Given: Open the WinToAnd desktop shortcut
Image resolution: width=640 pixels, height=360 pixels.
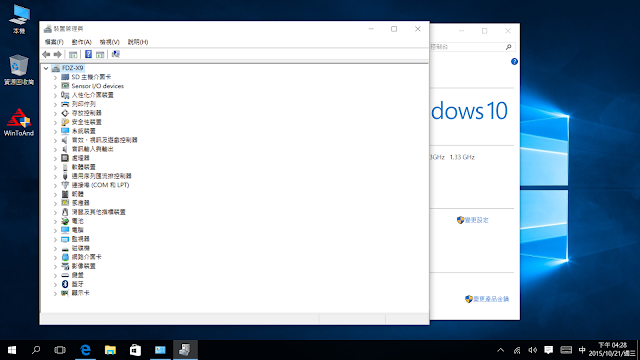Looking at the screenshot, I should click(x=19, y=122).
